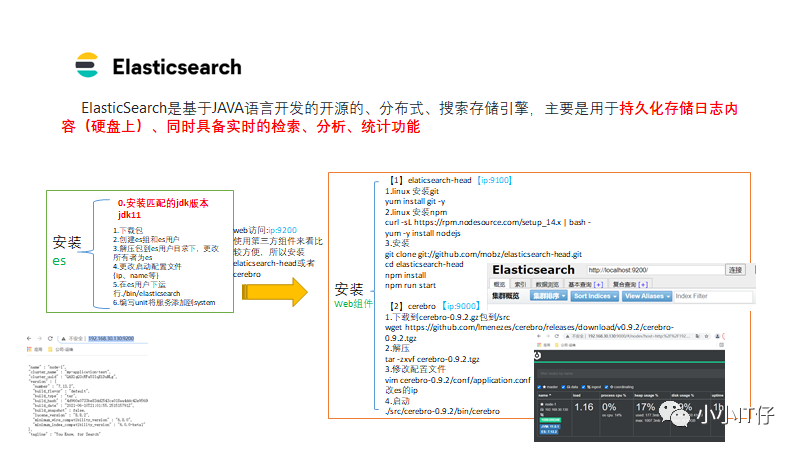Click the build_type line in JSON output
This screenshot has width=800, height=450.
(x=54, y=396)
